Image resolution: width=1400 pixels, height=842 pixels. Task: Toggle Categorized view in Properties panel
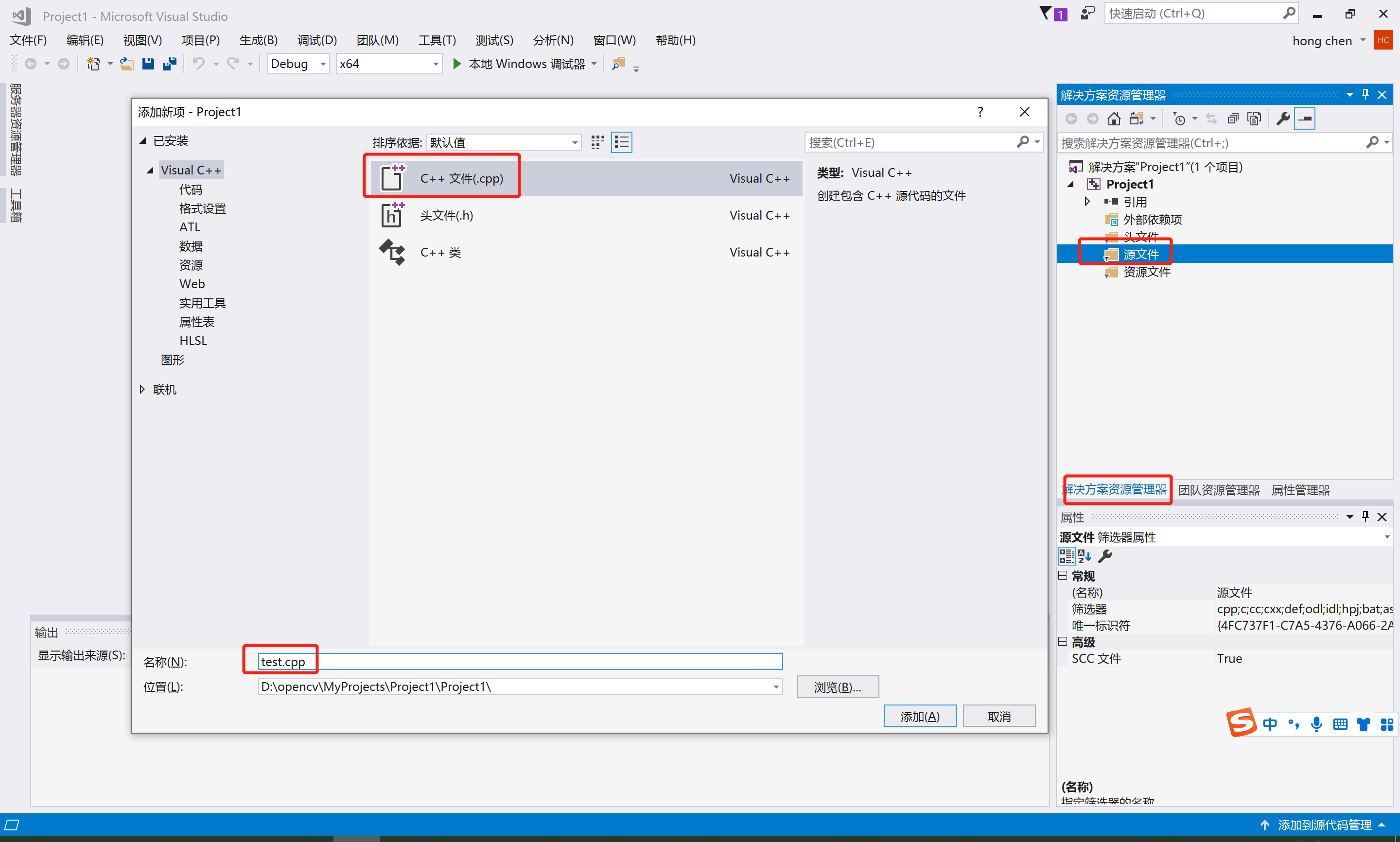tap(1067, 556)
